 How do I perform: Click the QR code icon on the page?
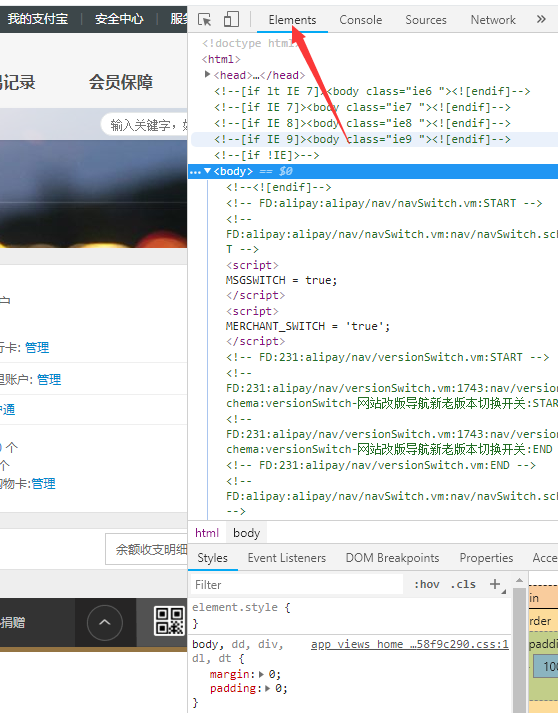point(170,621)
